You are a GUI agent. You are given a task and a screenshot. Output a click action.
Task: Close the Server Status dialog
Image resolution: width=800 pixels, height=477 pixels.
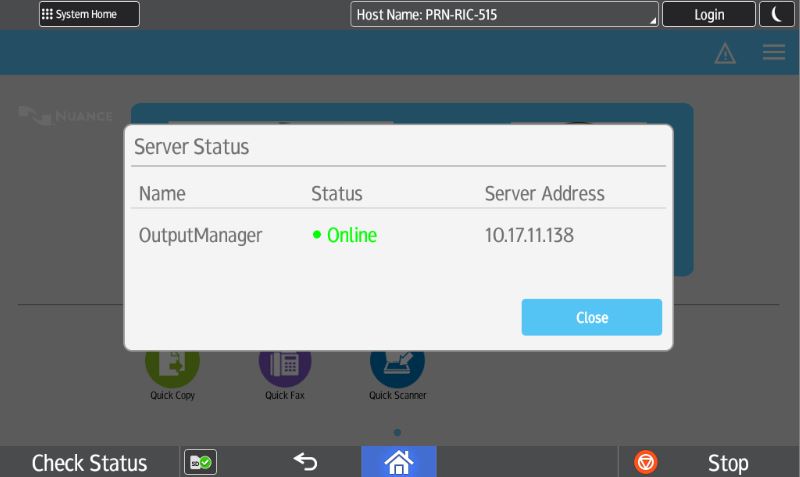591,317
